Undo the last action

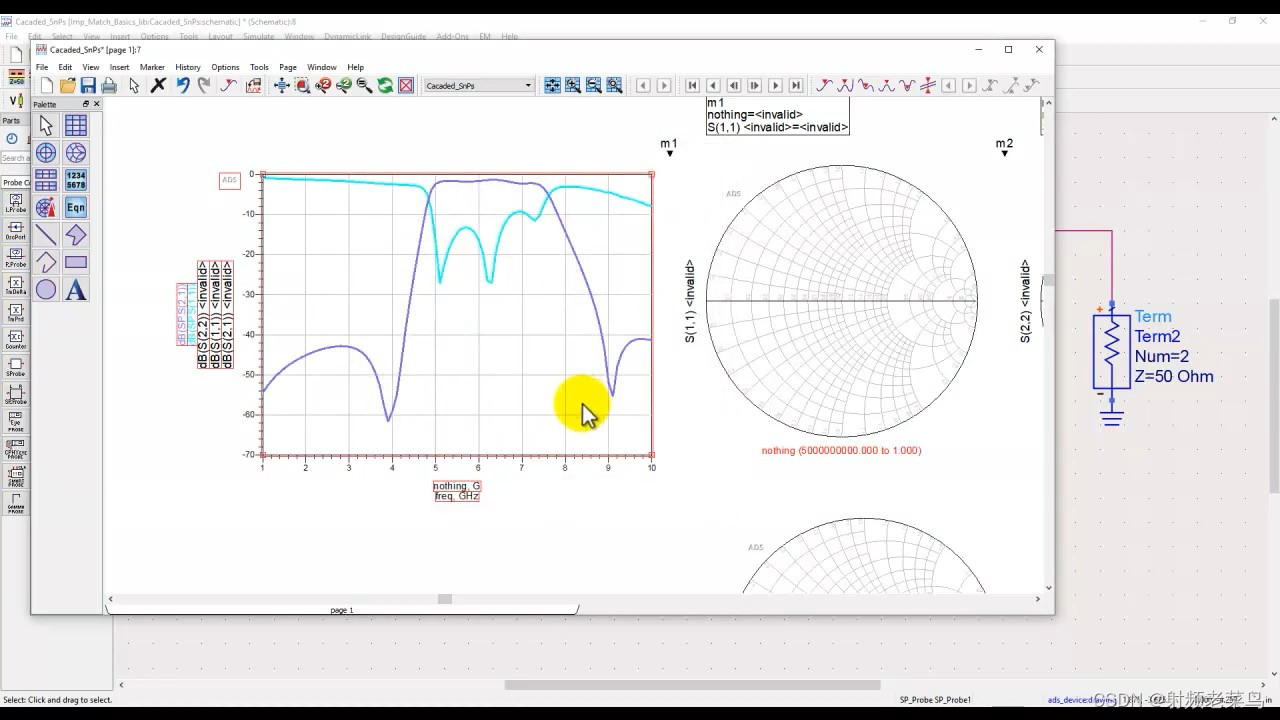183,86
